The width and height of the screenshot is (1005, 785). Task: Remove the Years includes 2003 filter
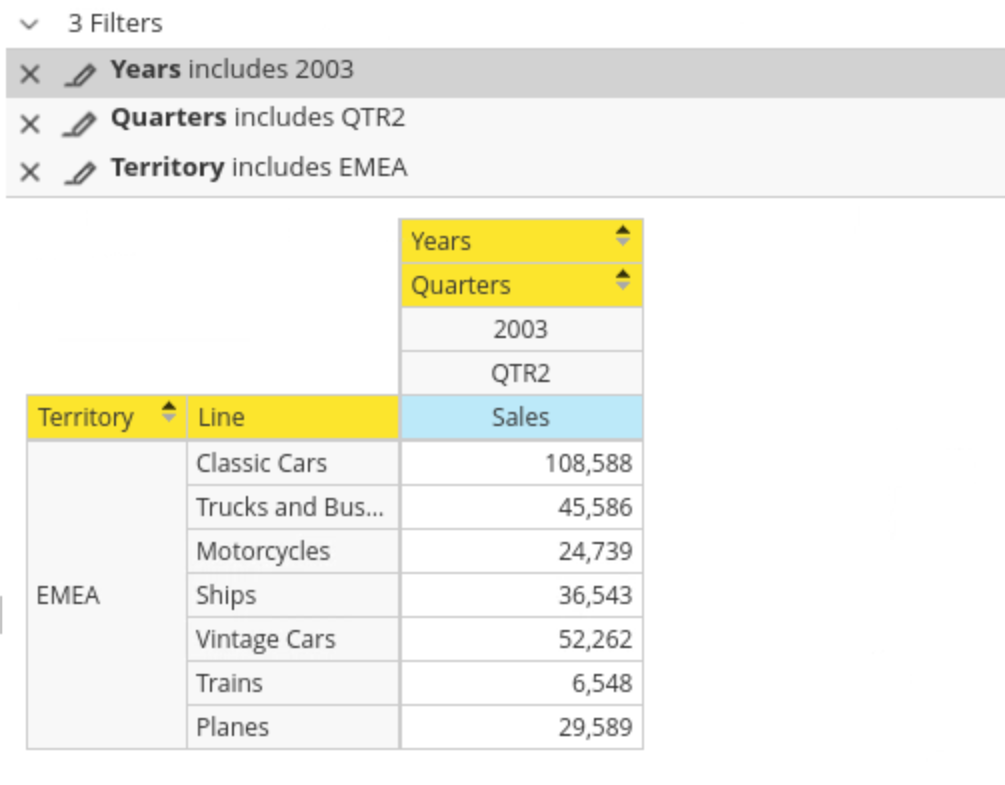click(30, 74)
